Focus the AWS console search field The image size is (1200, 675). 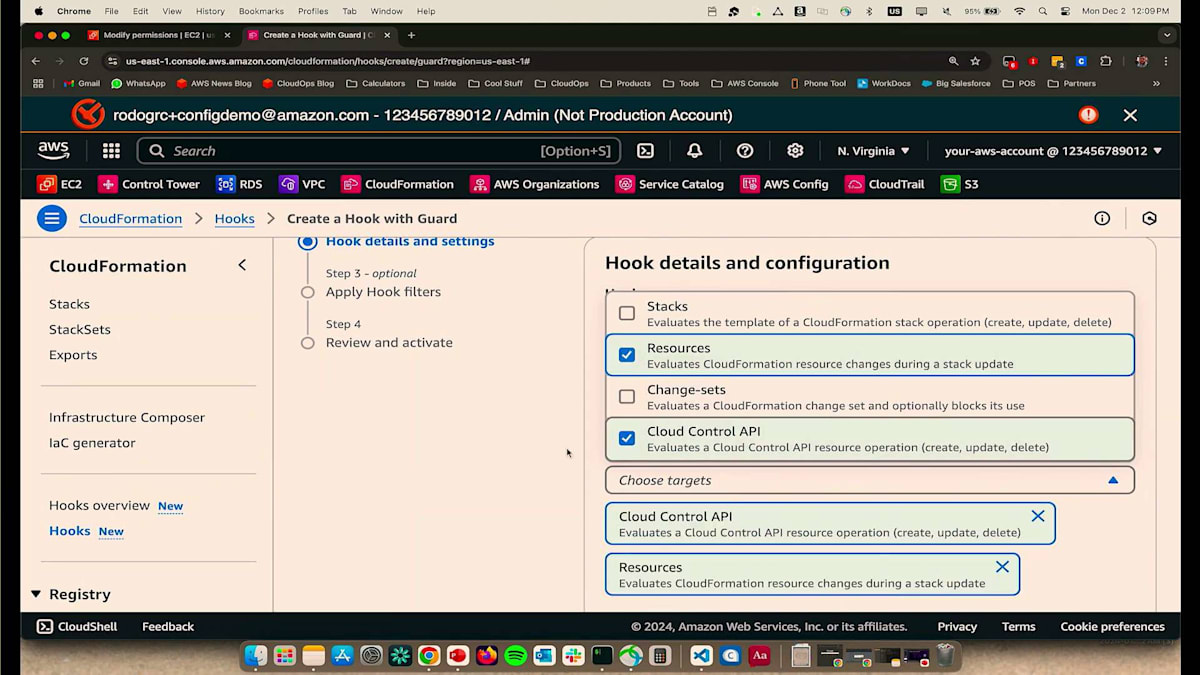coord(379,151)
